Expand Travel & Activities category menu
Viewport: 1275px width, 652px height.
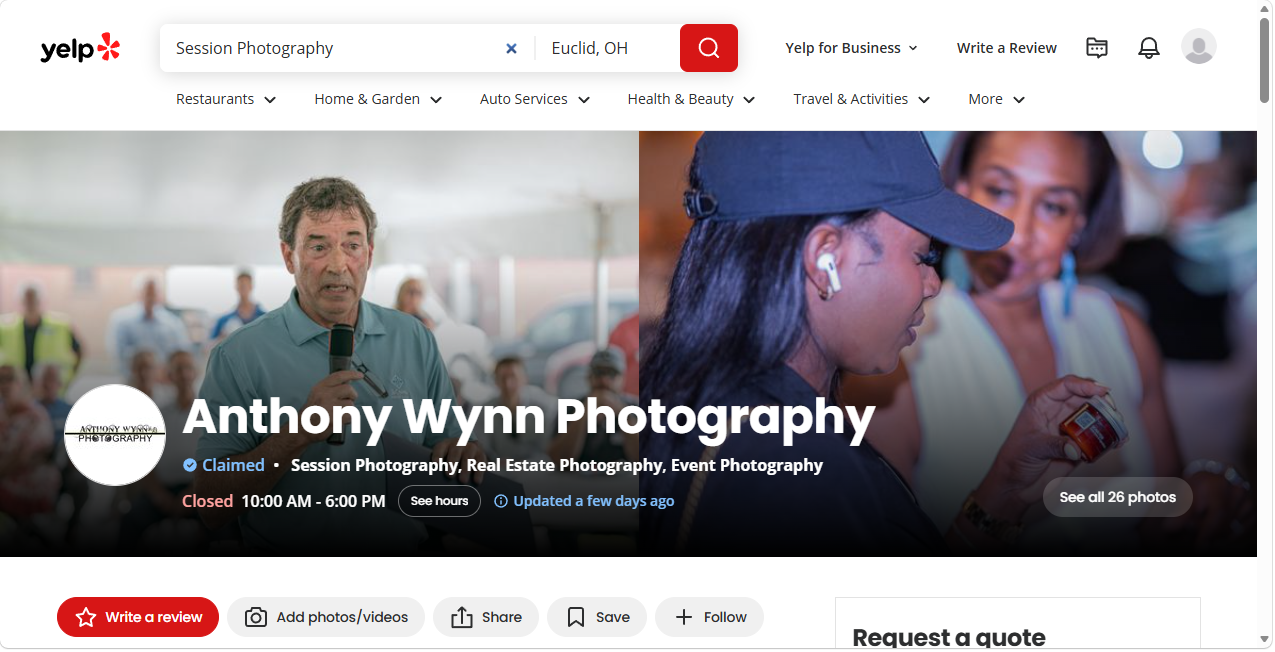click(862, 99)
